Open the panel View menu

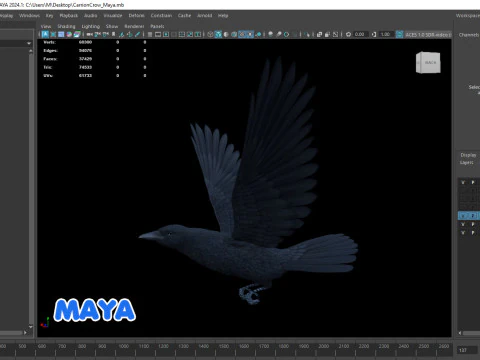coord(46,26)
